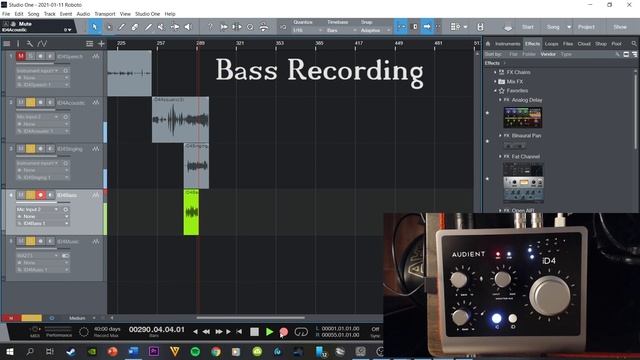Click the wrench options icon
The width and height of the screenshot is (640, 360).
(30, 44)
